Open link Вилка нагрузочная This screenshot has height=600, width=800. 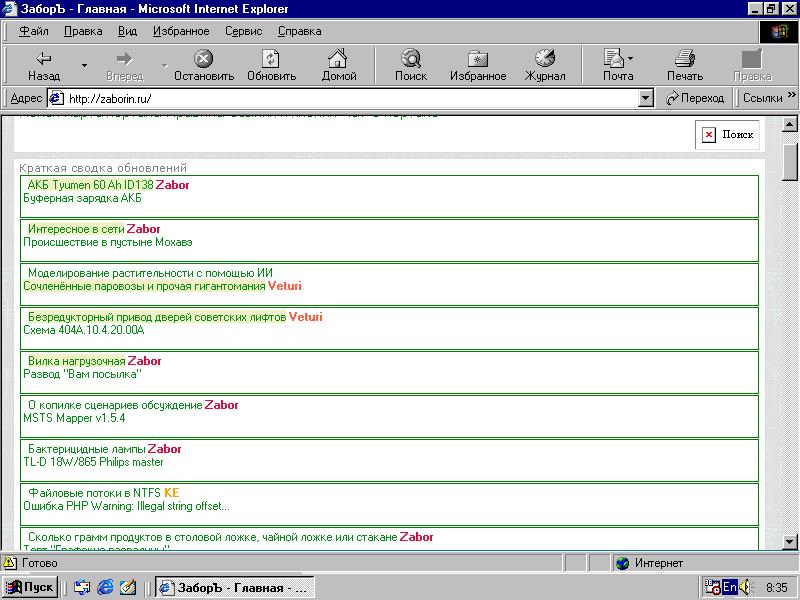point(77,361)
